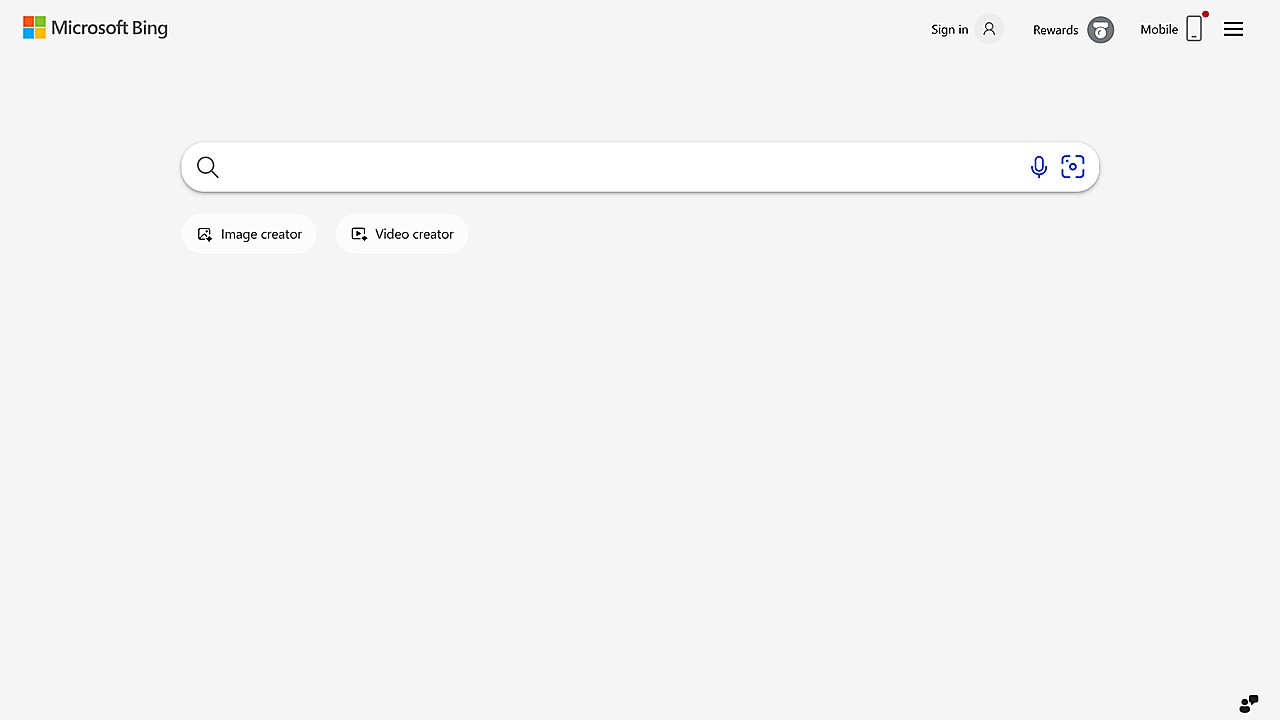Click the Video creator play icon
Viewport: 1280px width, 720px height.
pos(359,234)
